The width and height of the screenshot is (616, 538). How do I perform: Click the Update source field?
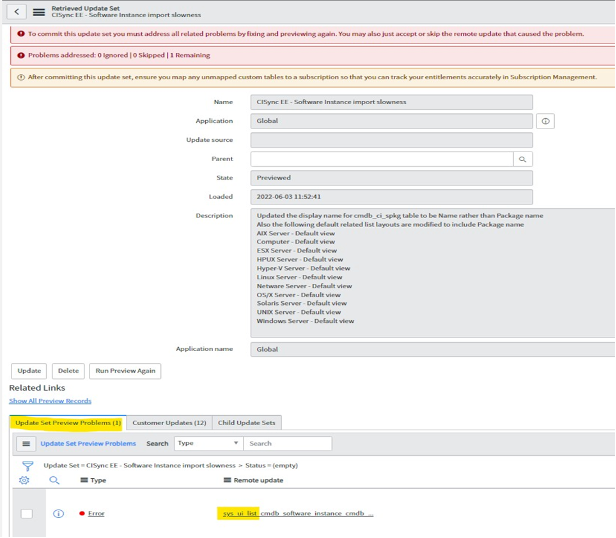pyautogui.click(x=392, y=140)
